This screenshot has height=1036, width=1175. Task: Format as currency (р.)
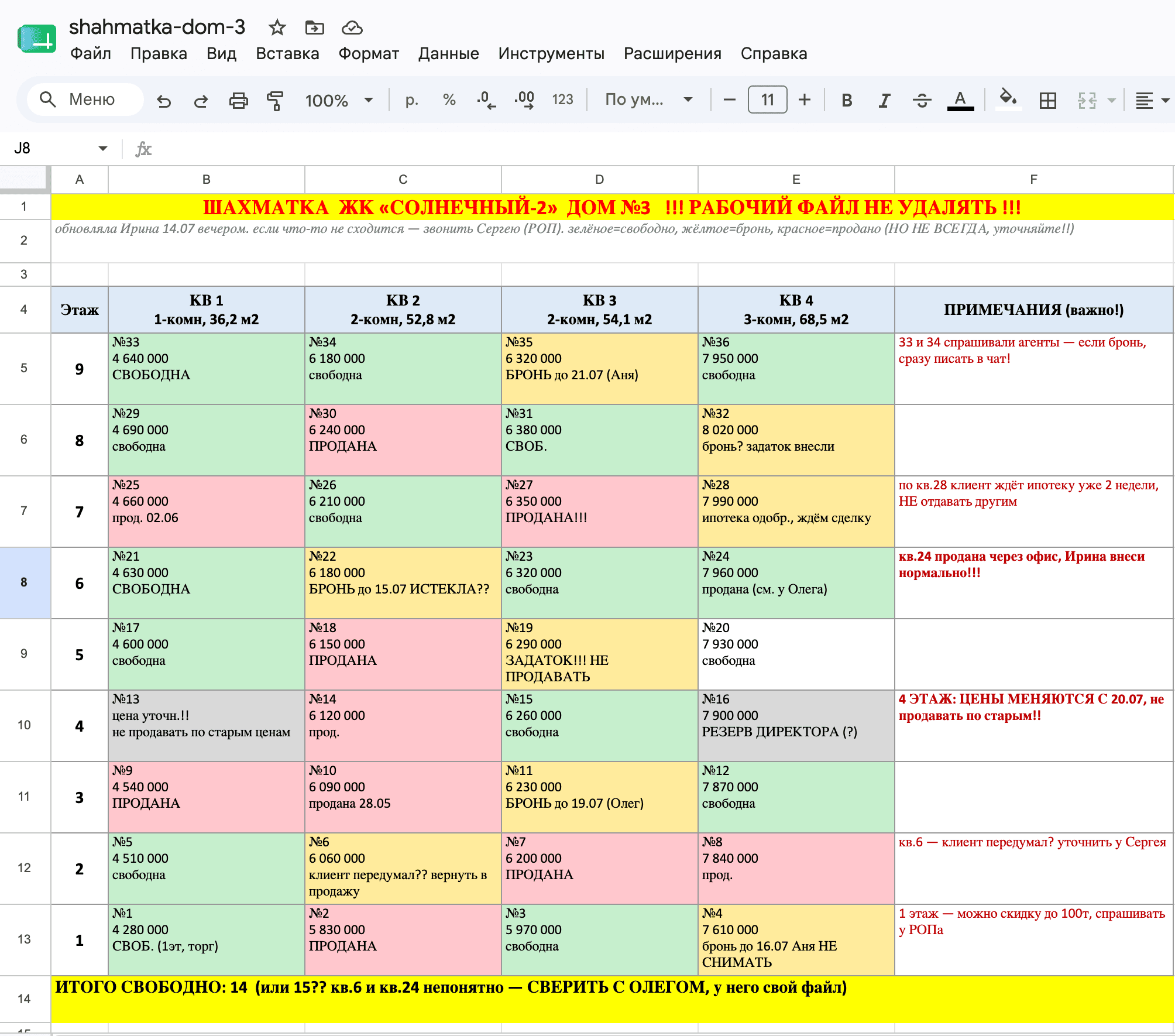click(x=412, y=100)
